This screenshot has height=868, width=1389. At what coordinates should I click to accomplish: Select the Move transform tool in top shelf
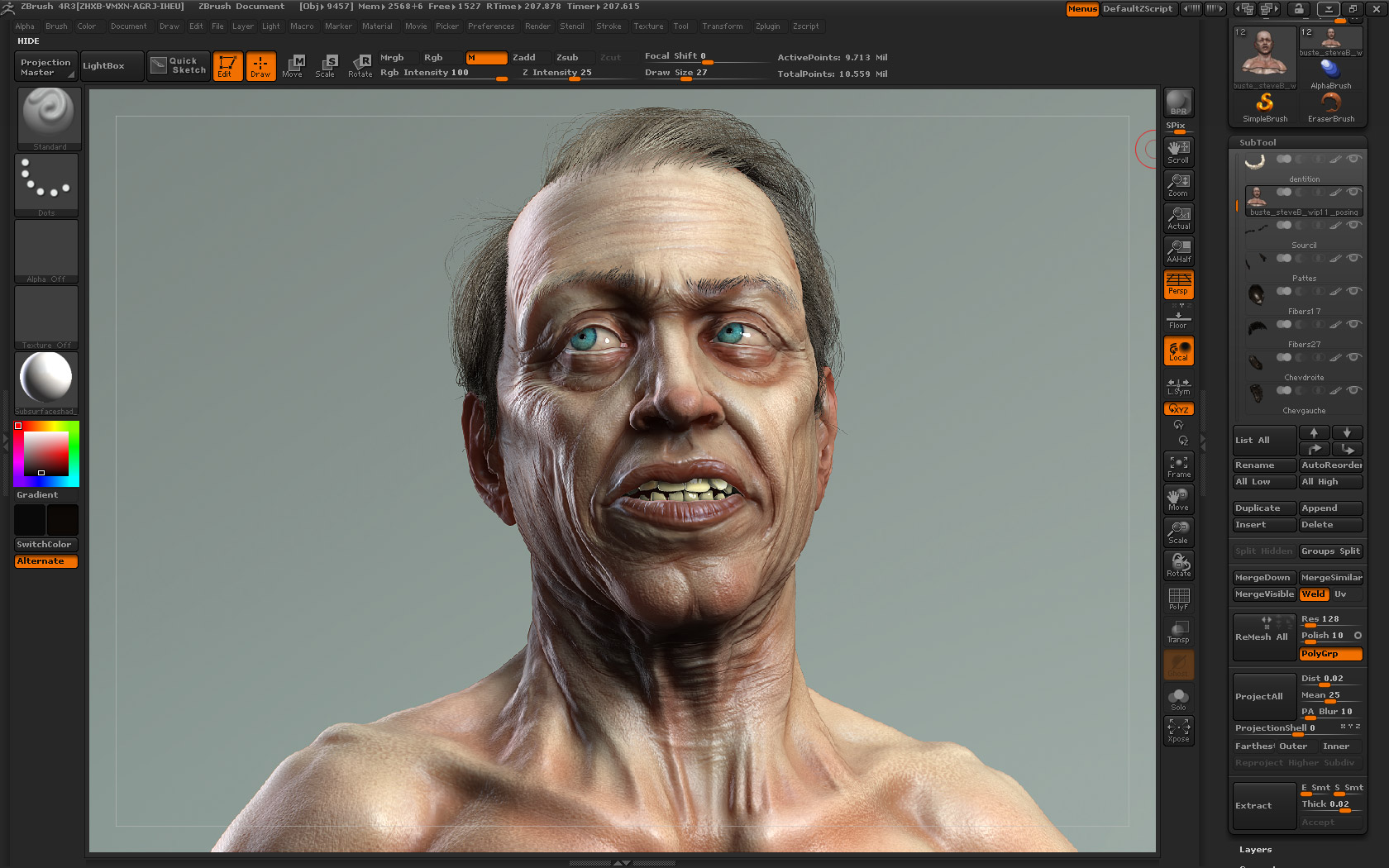293,66
